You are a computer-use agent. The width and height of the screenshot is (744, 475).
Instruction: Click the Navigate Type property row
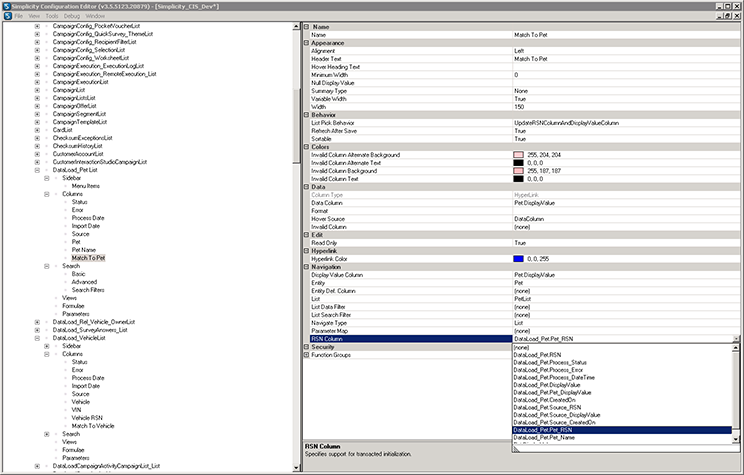coord(524,323)
